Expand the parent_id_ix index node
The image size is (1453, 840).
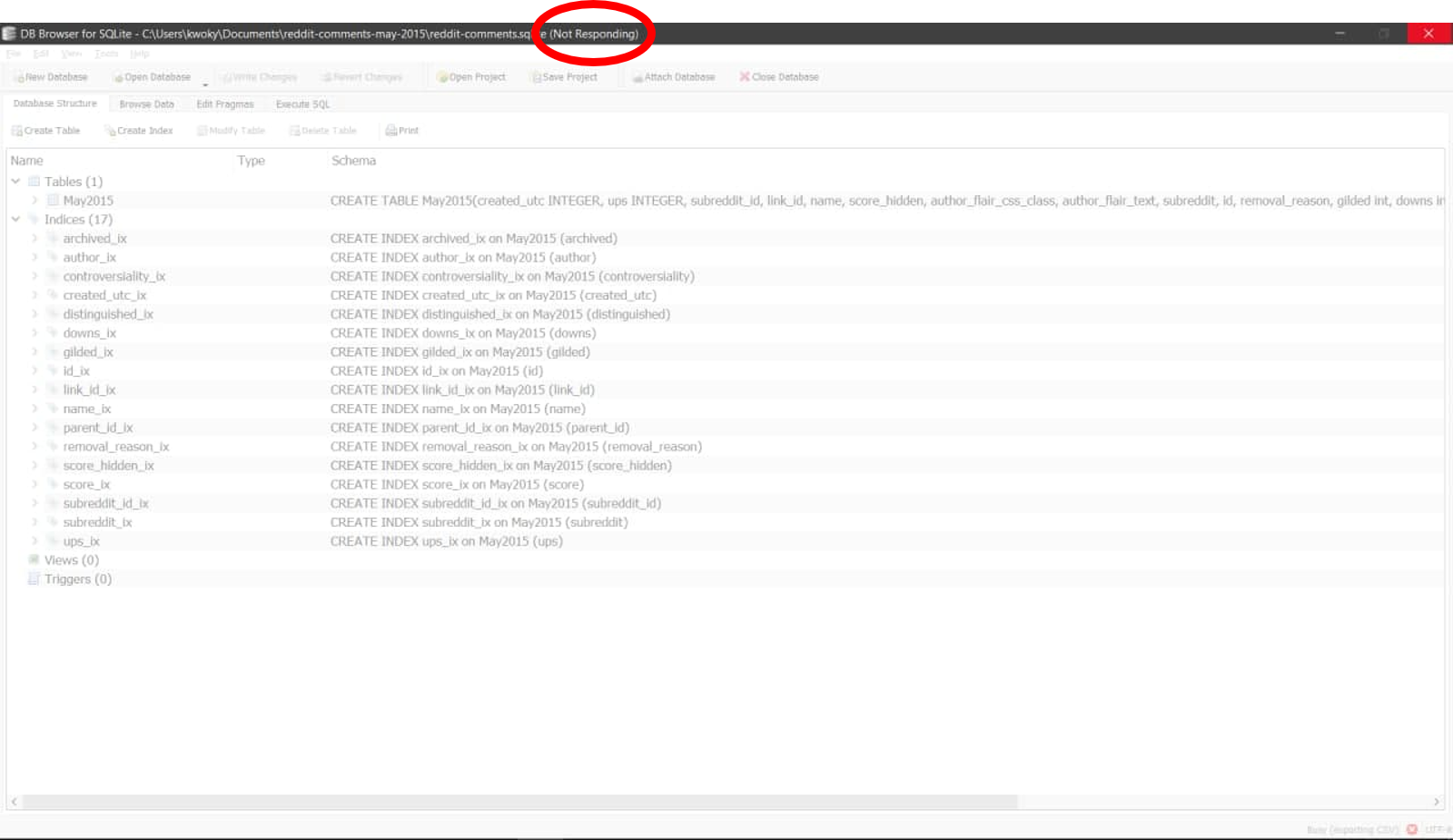(x=35, y=428)
